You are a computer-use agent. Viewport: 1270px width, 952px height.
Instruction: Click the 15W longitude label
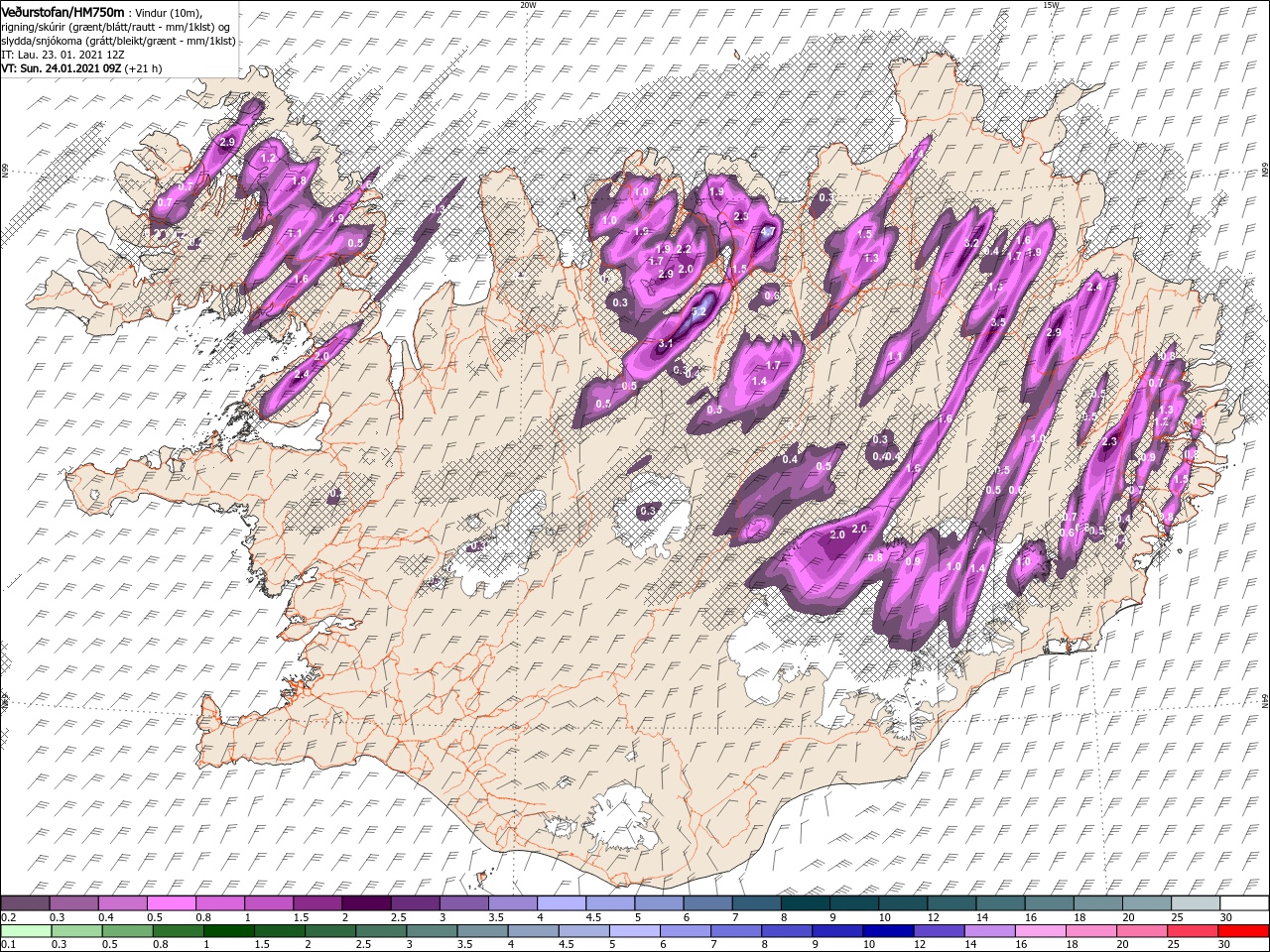click(x=1051, y=5)
